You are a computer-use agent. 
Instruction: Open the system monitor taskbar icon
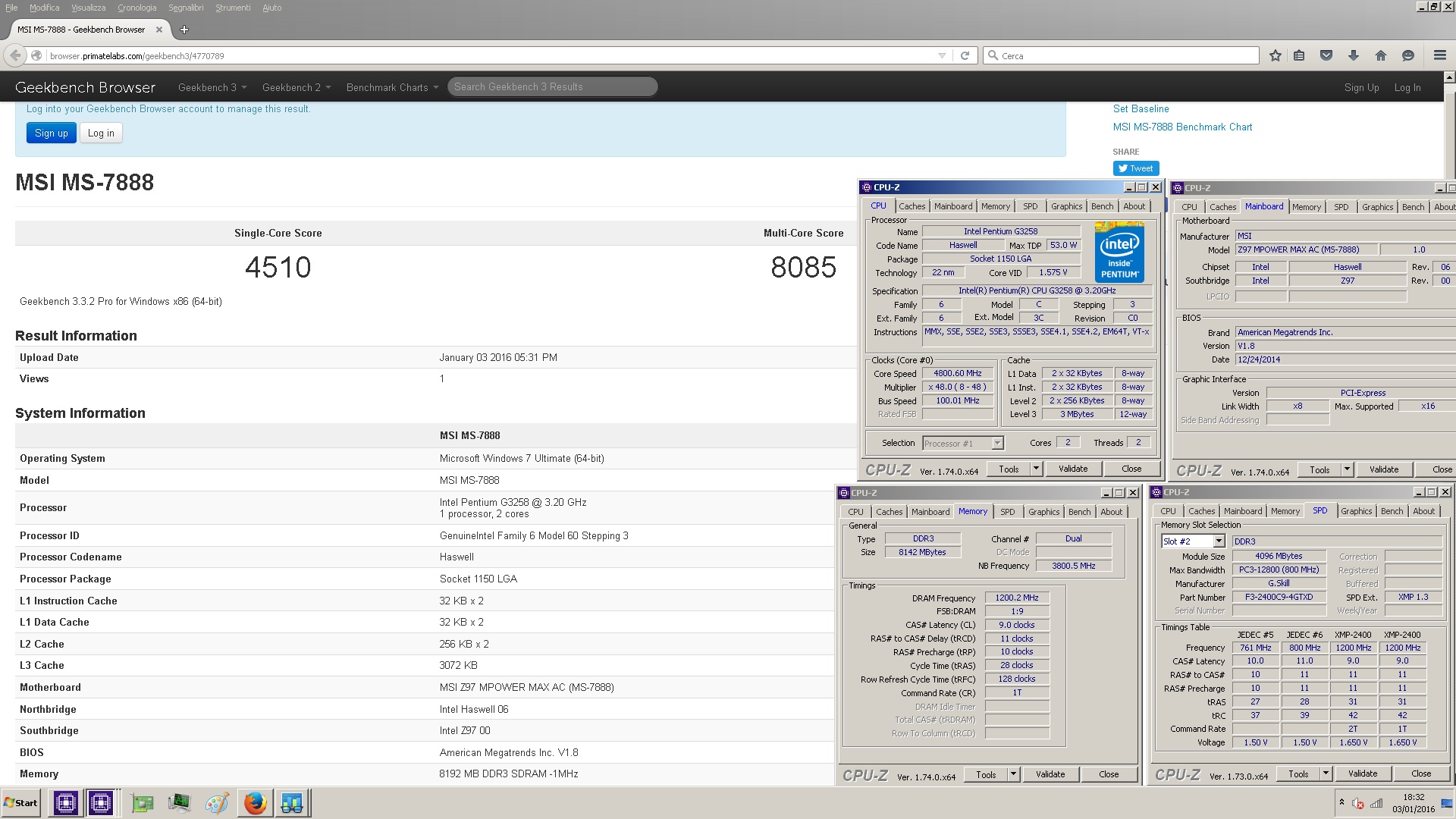coord(179,802)
